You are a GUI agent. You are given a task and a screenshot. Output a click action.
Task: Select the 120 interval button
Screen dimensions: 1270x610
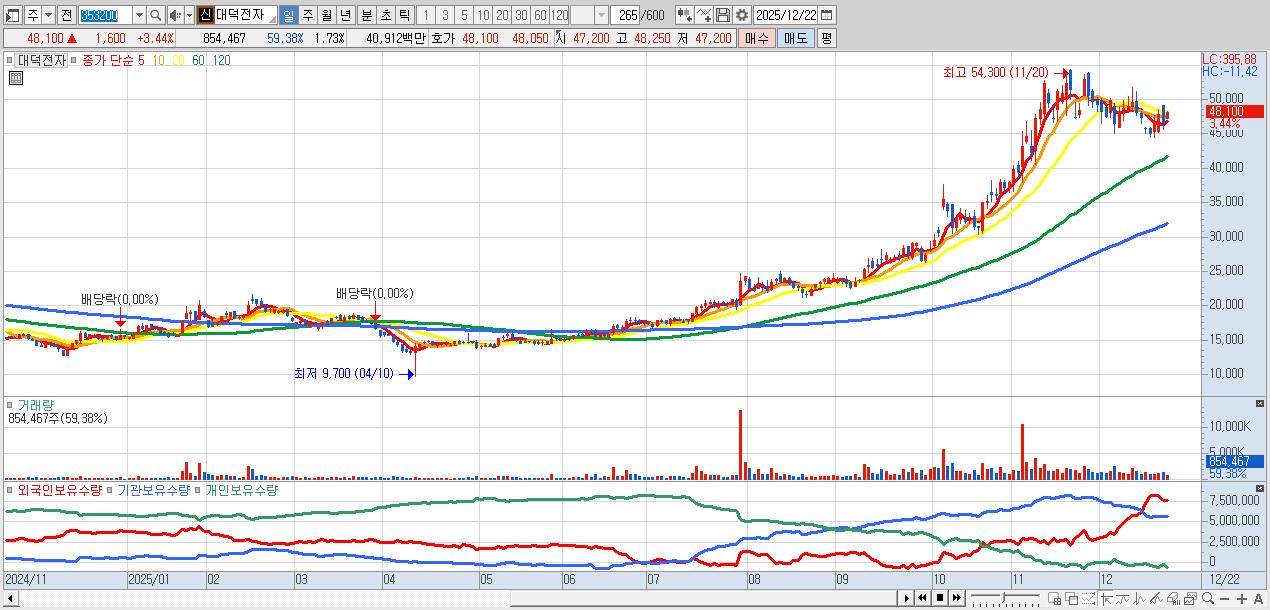click(558, 15)
